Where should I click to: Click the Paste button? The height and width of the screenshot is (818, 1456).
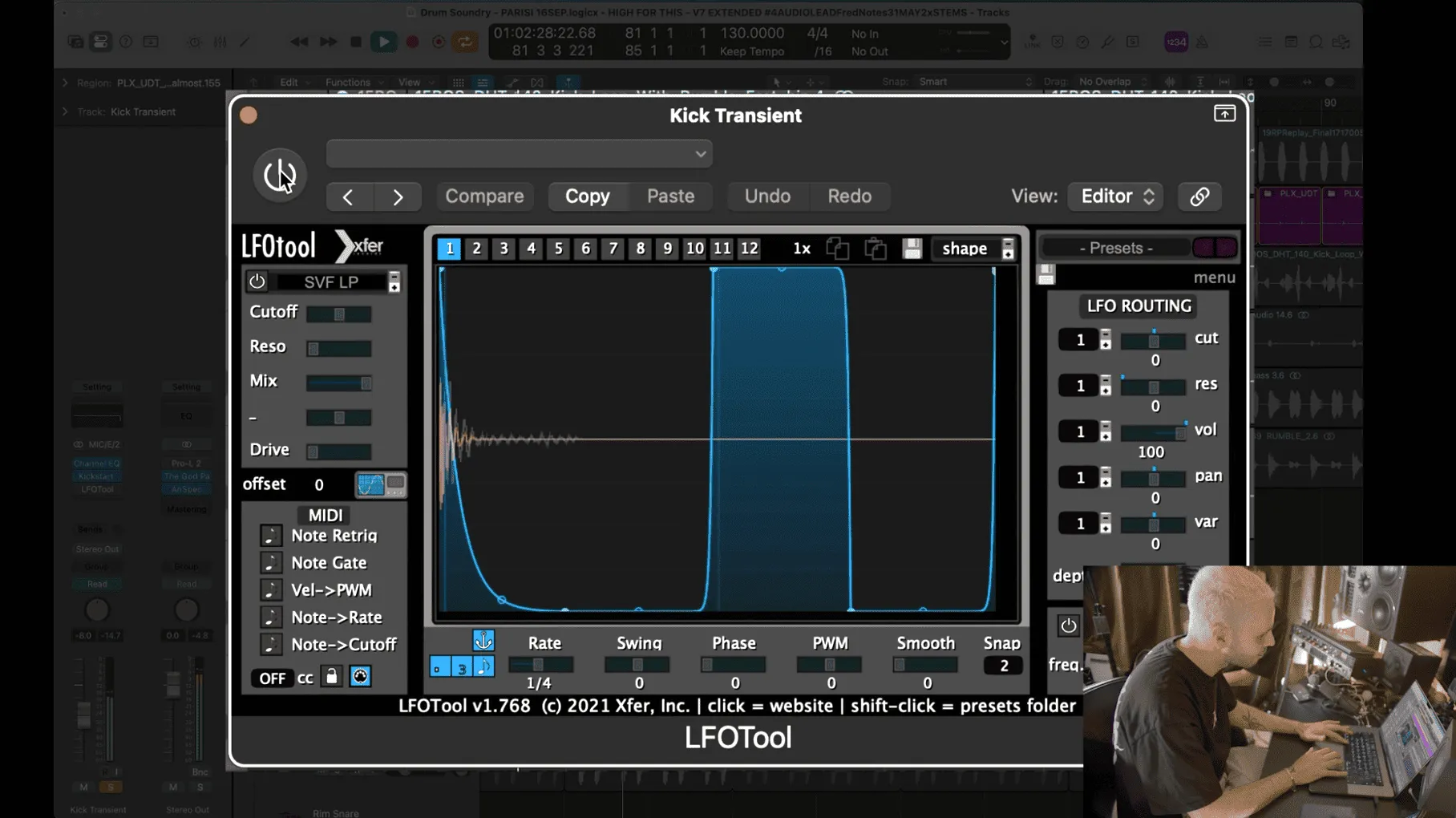[x=671, y=196]
